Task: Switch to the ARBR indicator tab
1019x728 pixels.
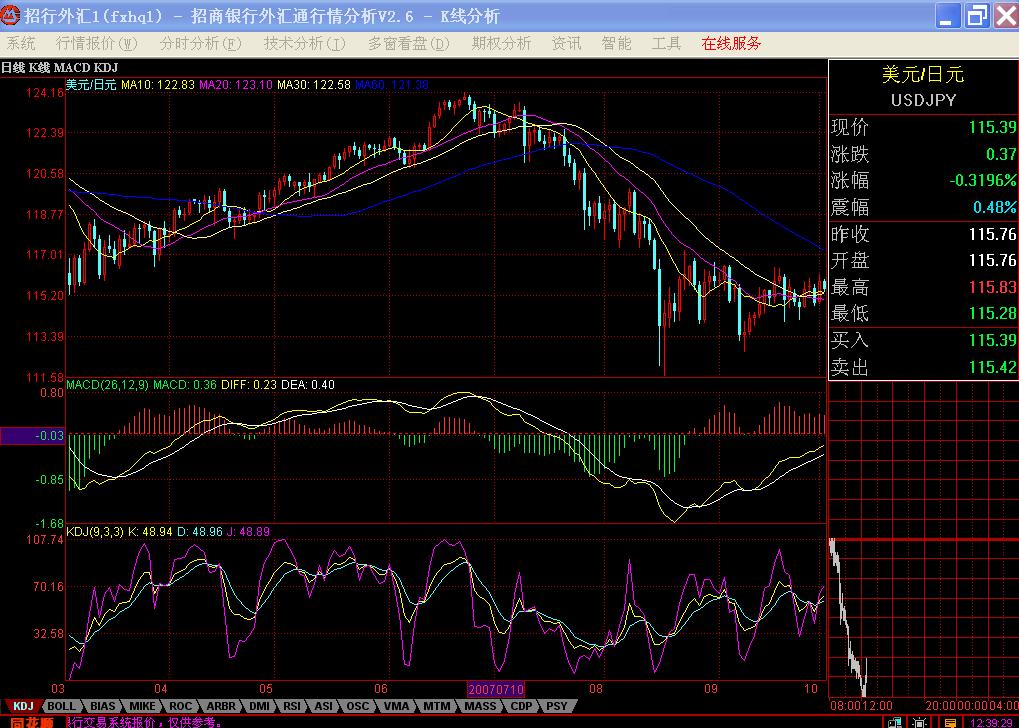Action: tap(221, 706)
